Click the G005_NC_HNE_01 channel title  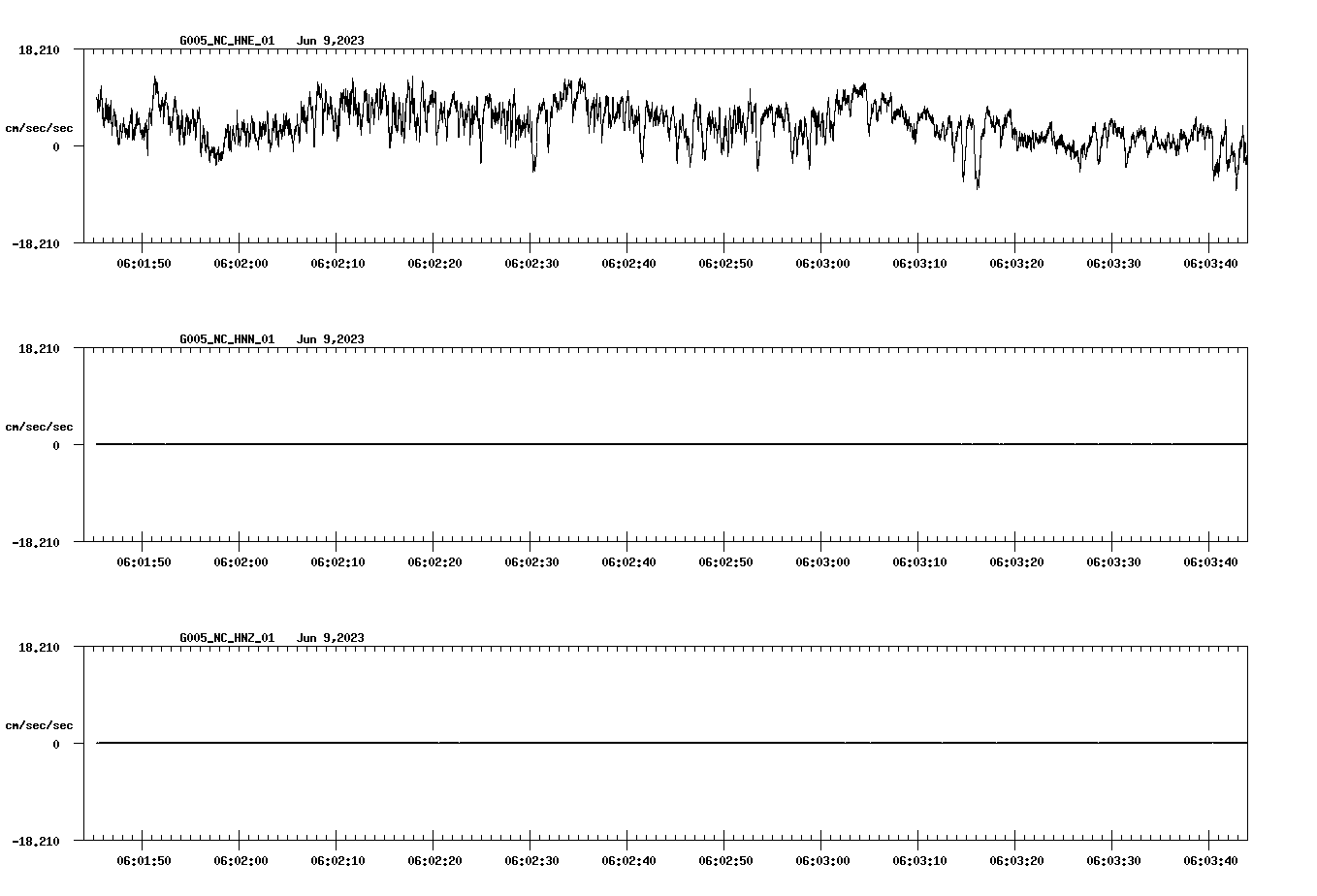(227, 41)
